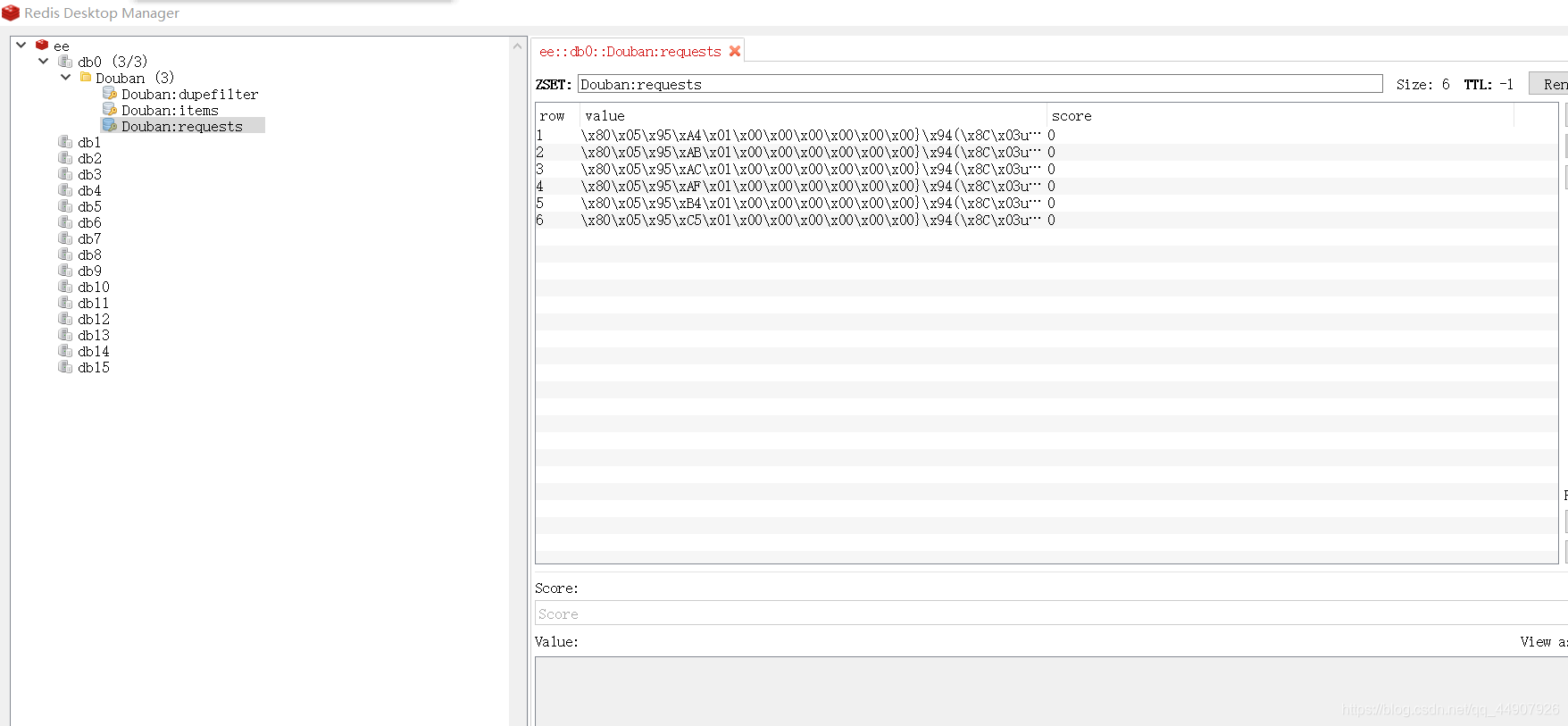Click the tree panel scroll up arrow
Viewport: 1568px width, 726px height.
tap(518, 46)
